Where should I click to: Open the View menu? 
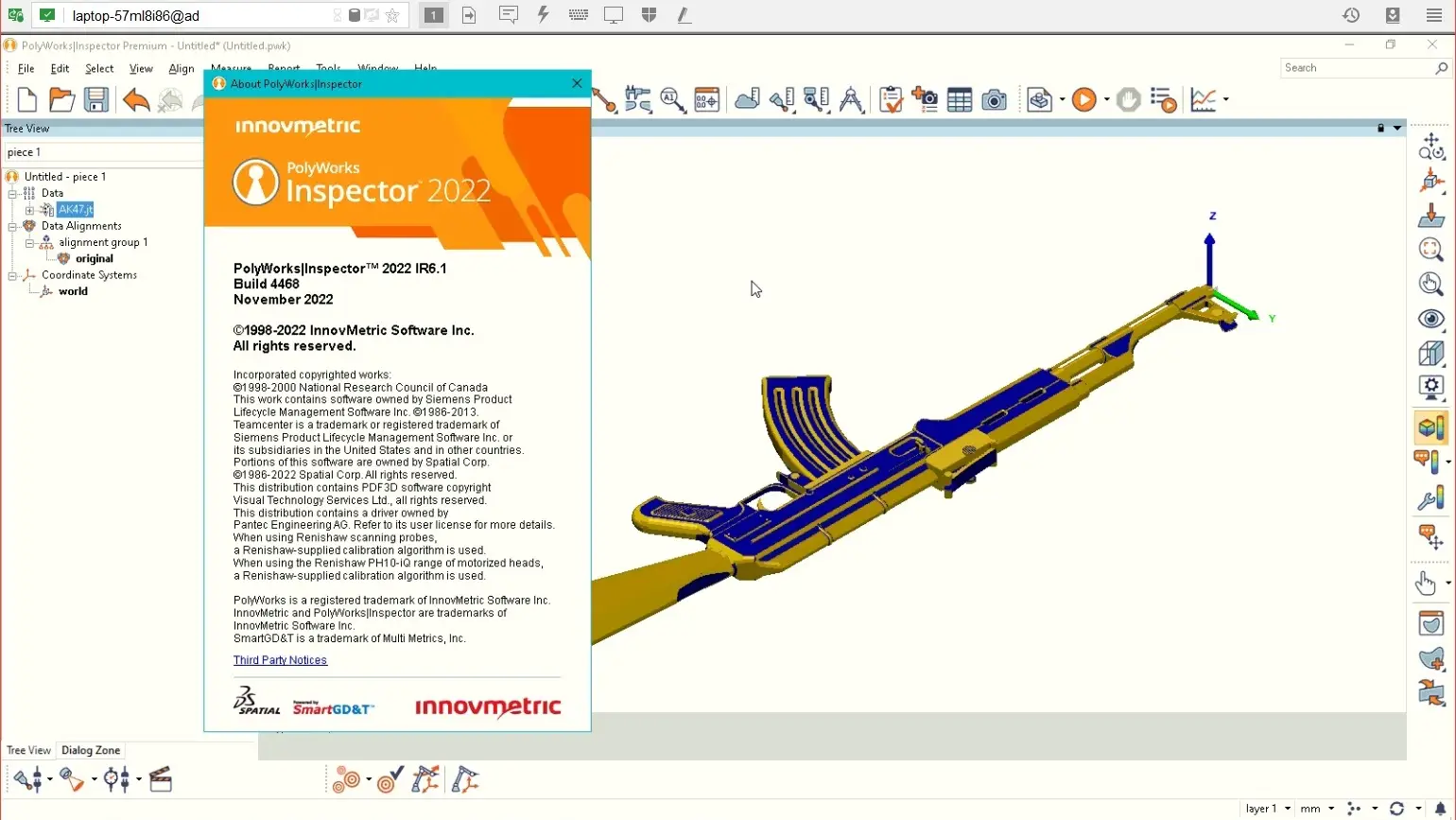pyautogui.click(x=141, y=68)
